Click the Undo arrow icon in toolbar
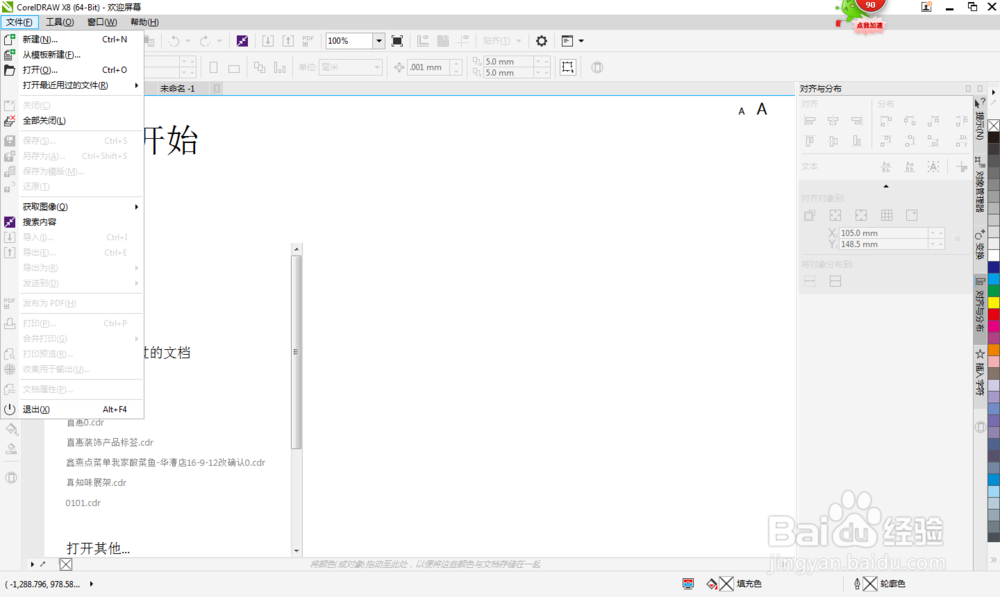 tap(174, 41)
